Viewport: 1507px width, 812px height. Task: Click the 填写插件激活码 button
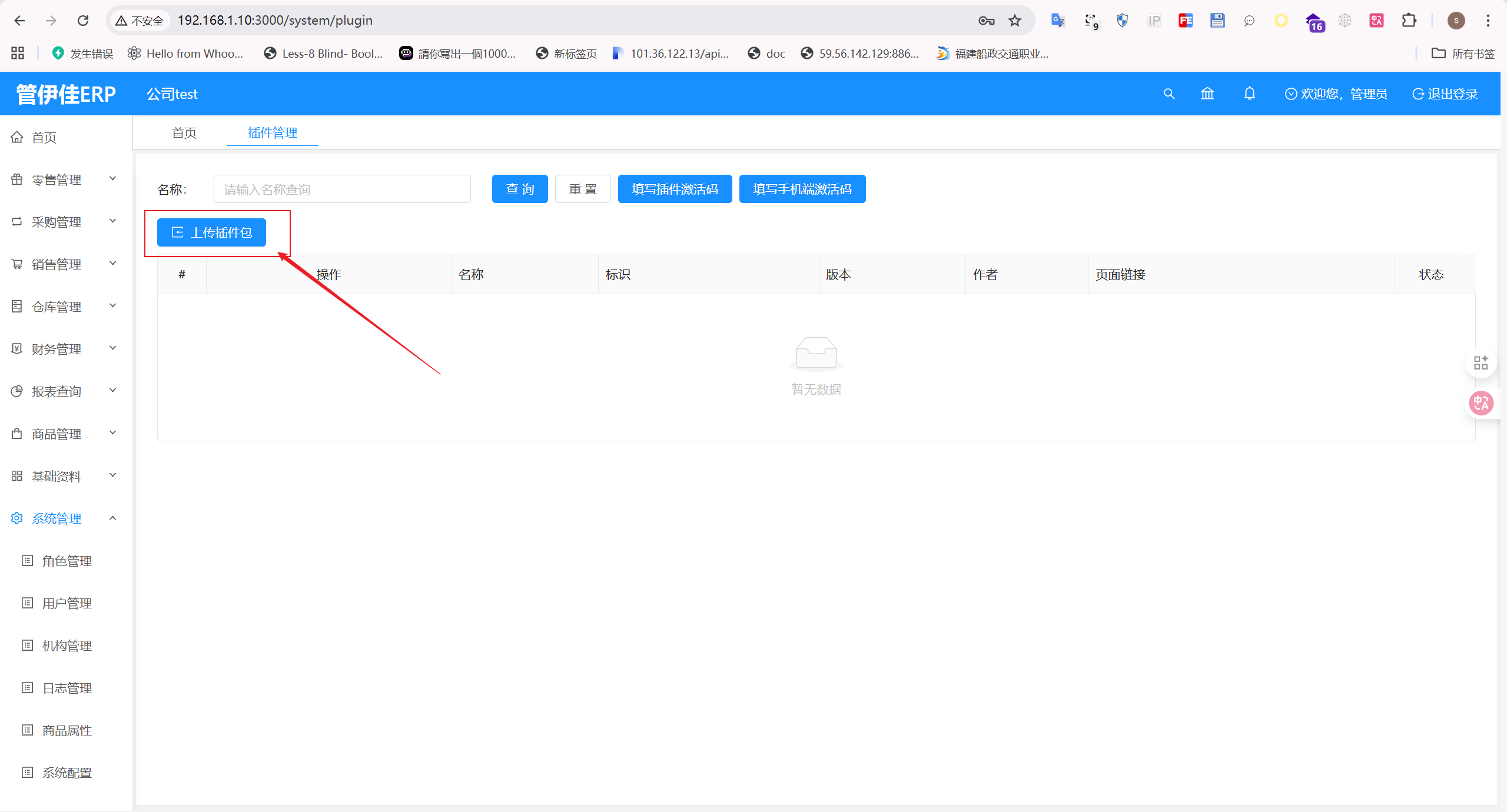(x=675, y=189)
